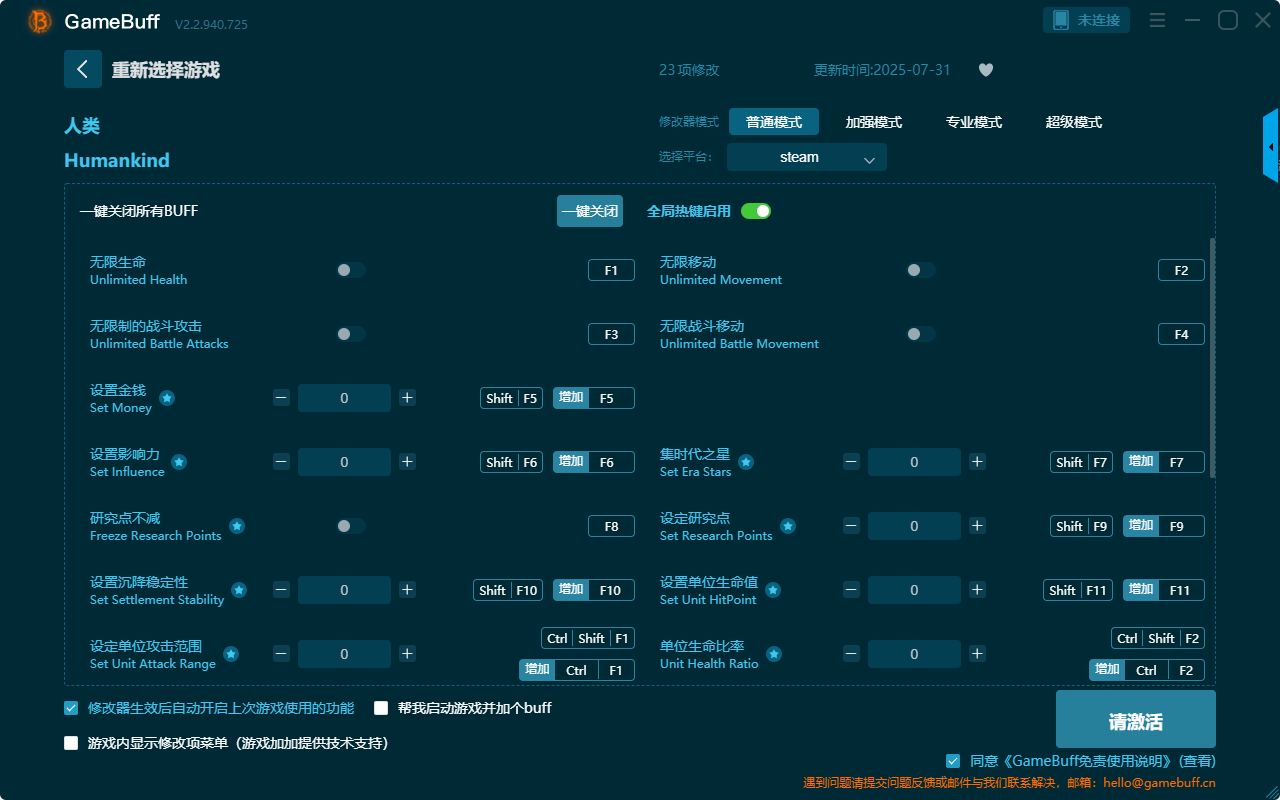Select the 超级模式 tab
The image size is (1280, 800).
pos(1073,122)
